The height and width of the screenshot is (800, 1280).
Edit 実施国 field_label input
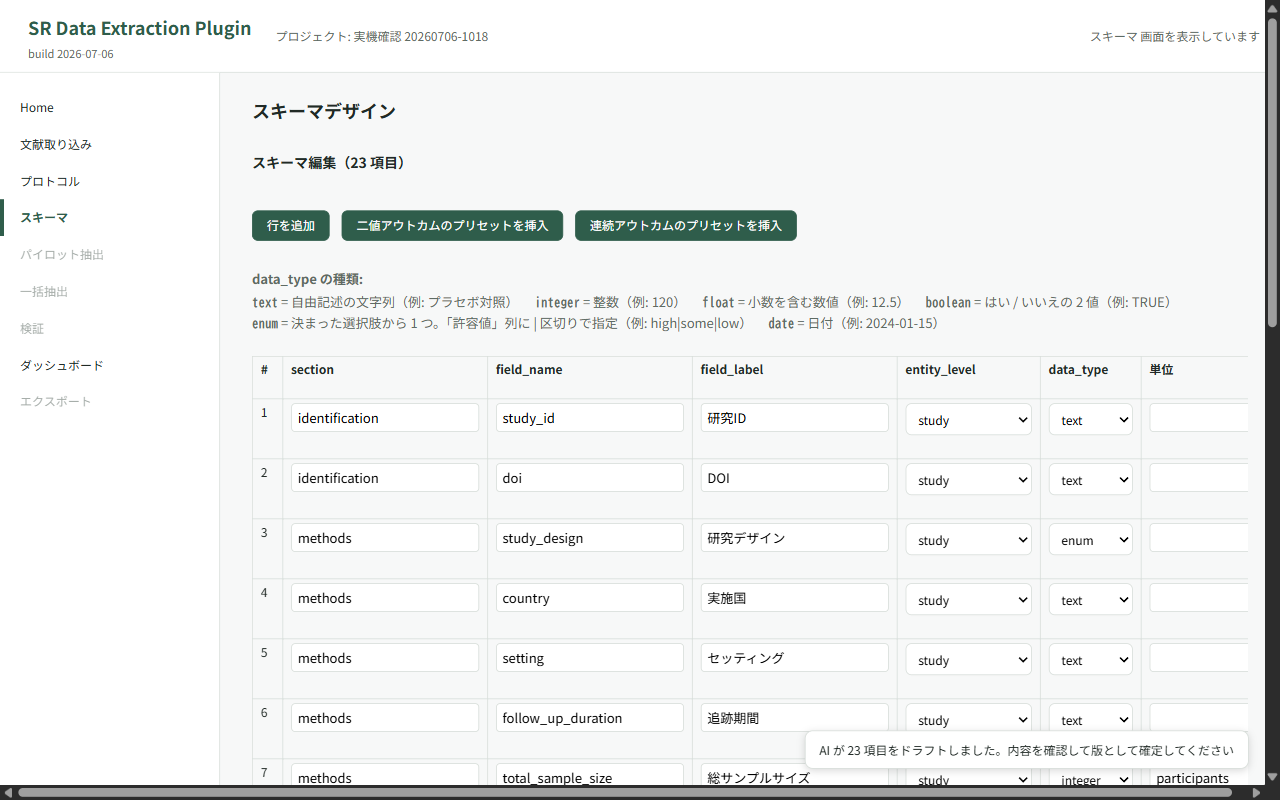(x=795, y=598)
